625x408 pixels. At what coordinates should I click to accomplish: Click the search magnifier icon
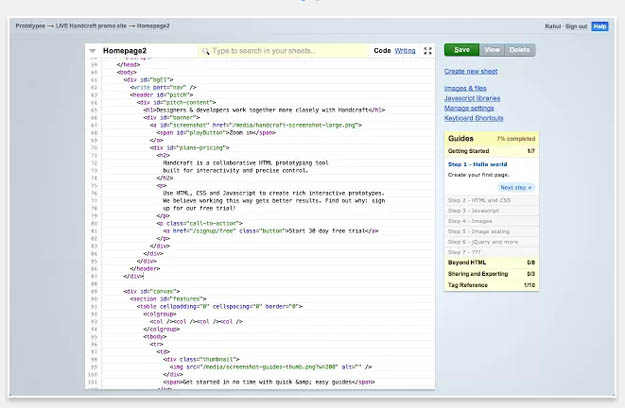[205, 51]
